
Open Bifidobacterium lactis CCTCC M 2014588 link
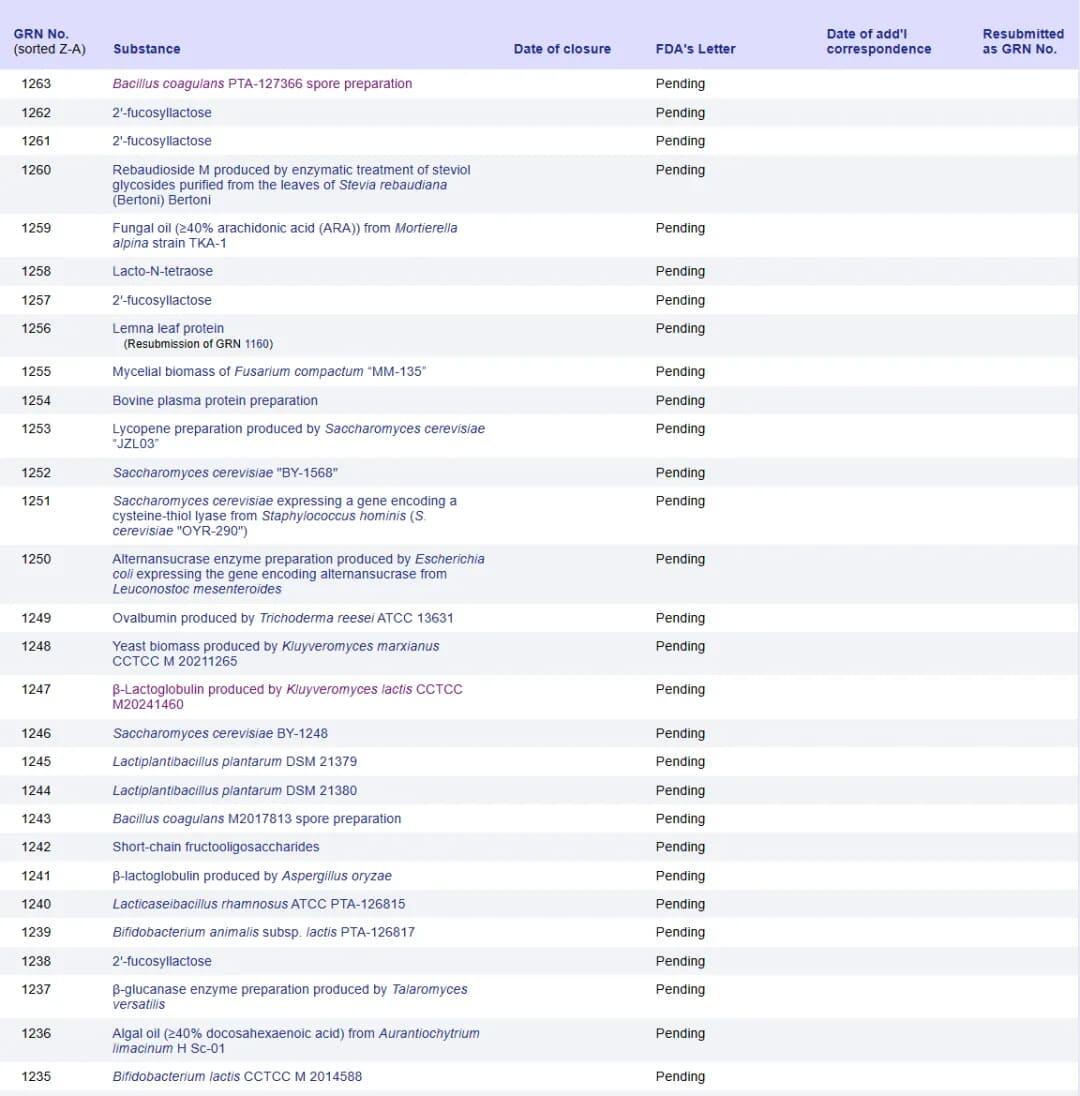[x=238, y=1076]
